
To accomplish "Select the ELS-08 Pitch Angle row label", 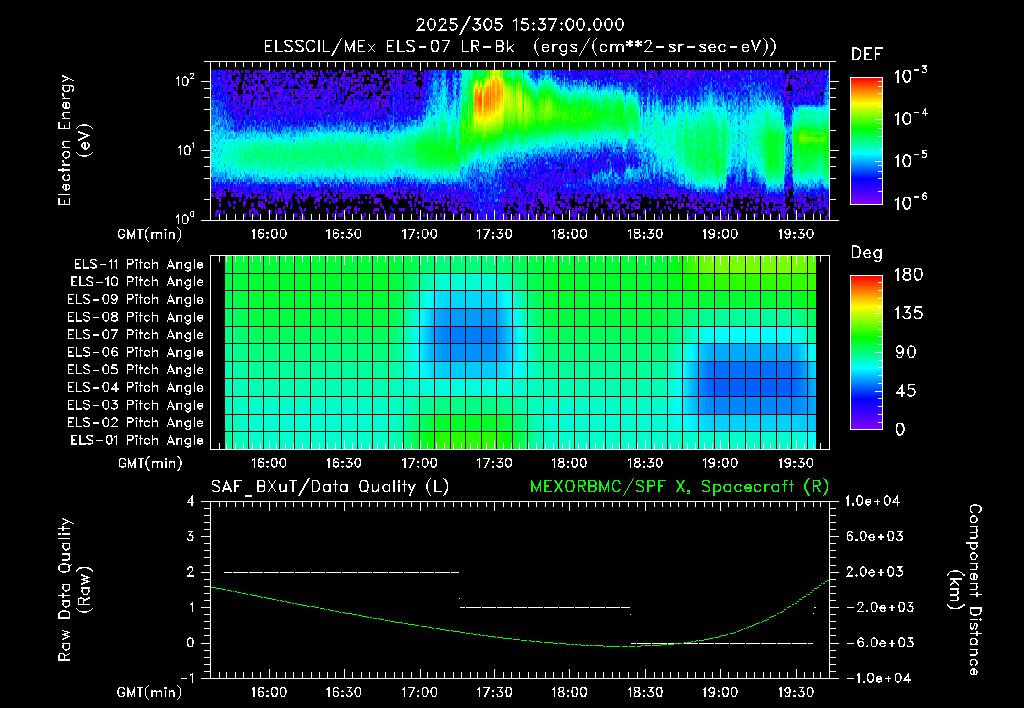I will [136, 317].
